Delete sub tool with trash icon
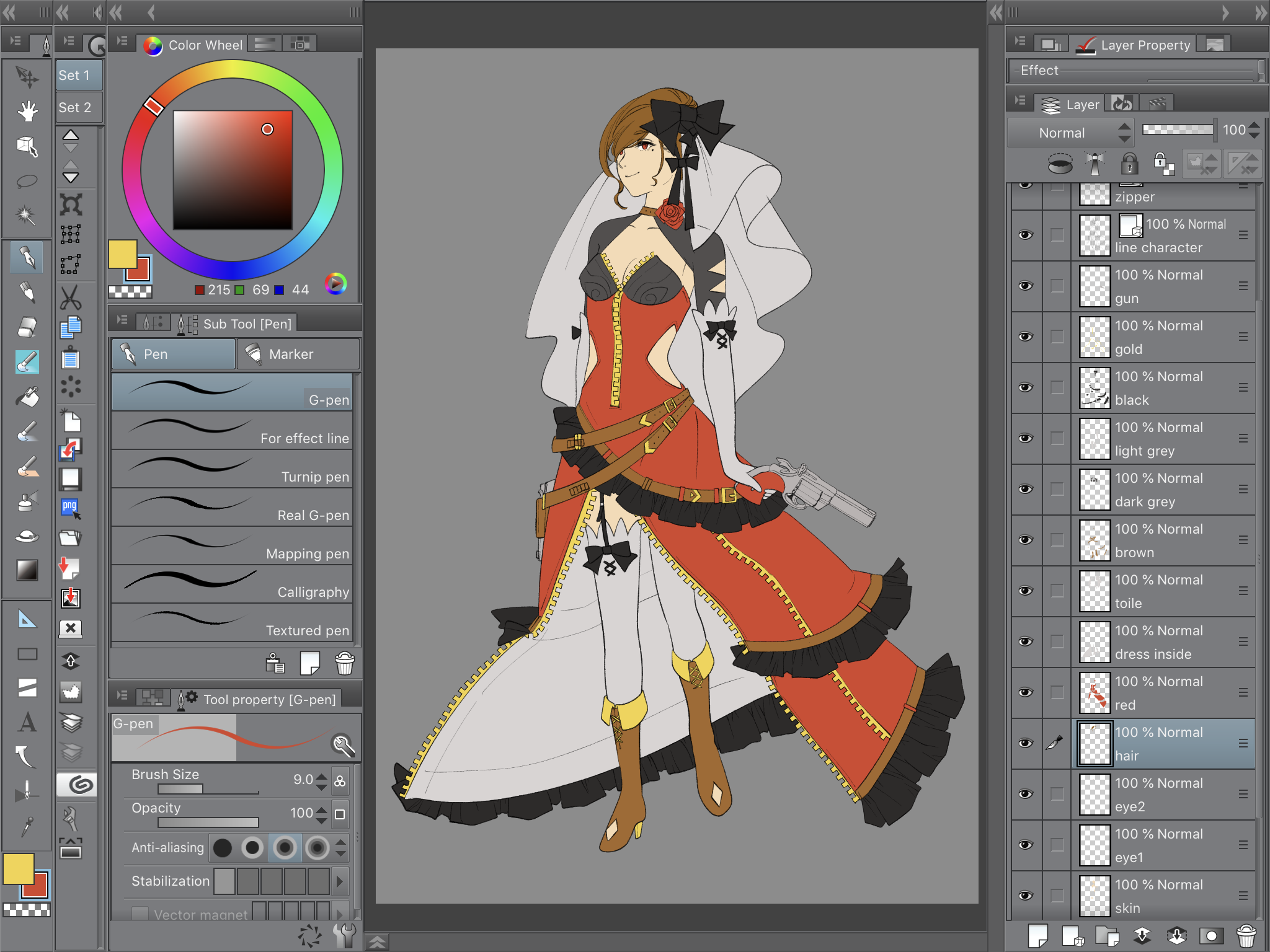Viewport: 1270px width, 952px height. 344,663
